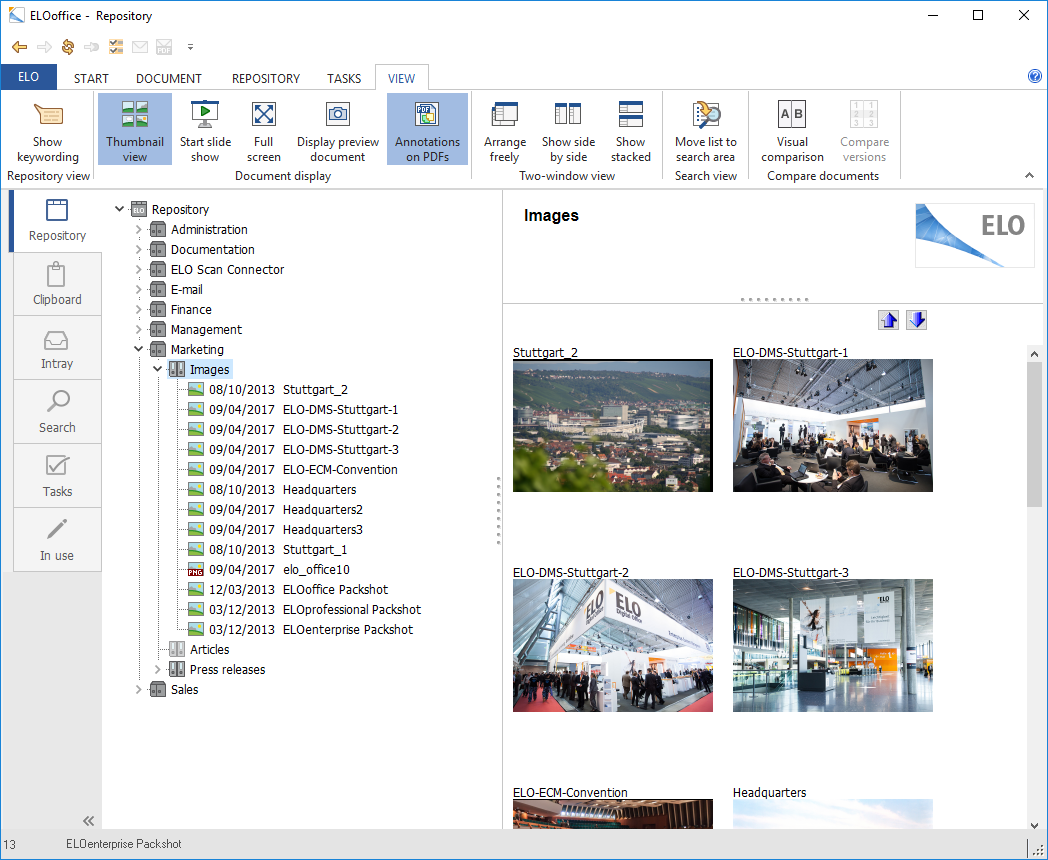1048x860 pixels.
Task: Select the E-mail cabinet
Action: pyautogui.click(x=186, y=289)
